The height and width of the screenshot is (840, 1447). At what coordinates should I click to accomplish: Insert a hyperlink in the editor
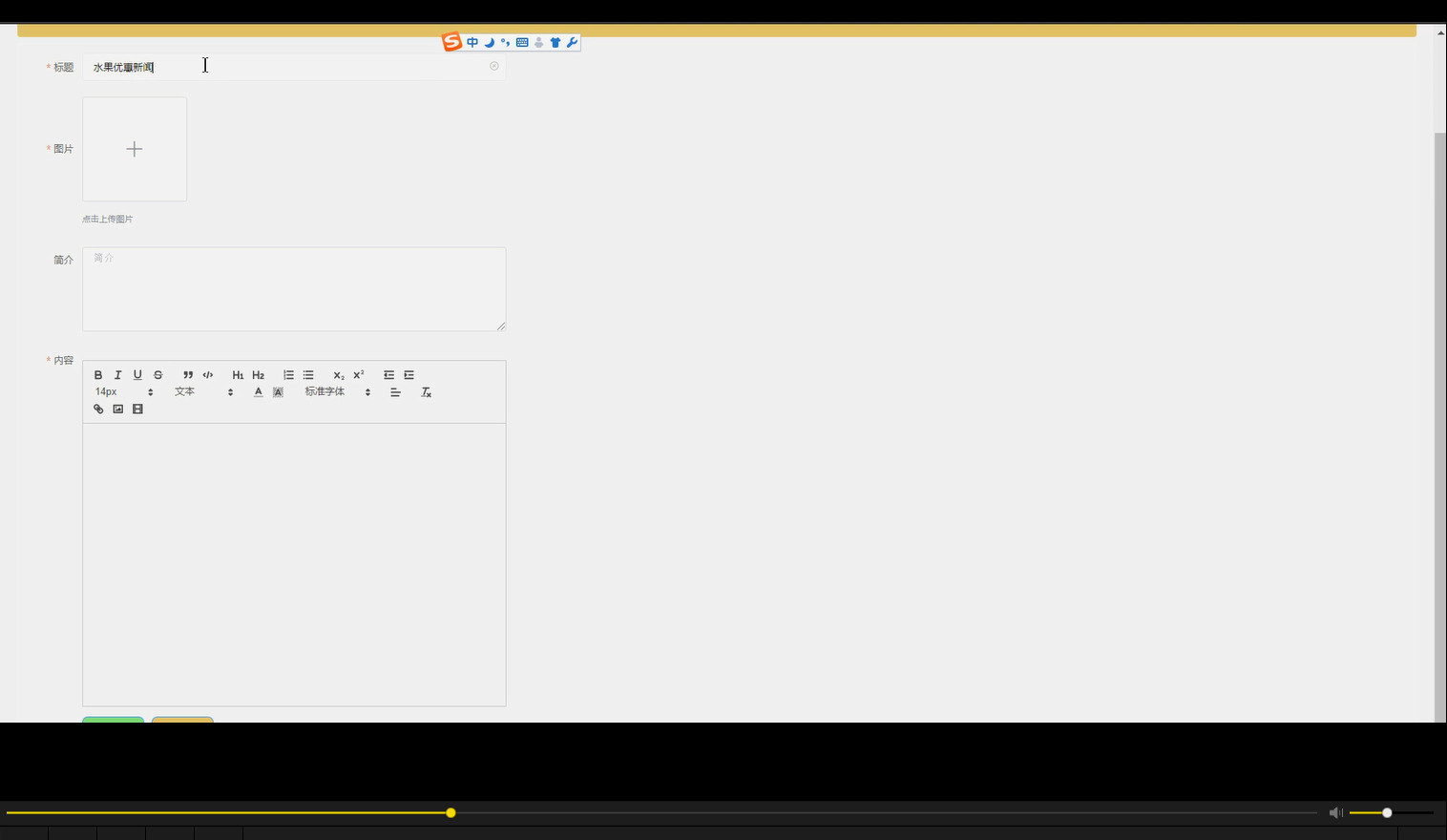[x=98, y=409]
